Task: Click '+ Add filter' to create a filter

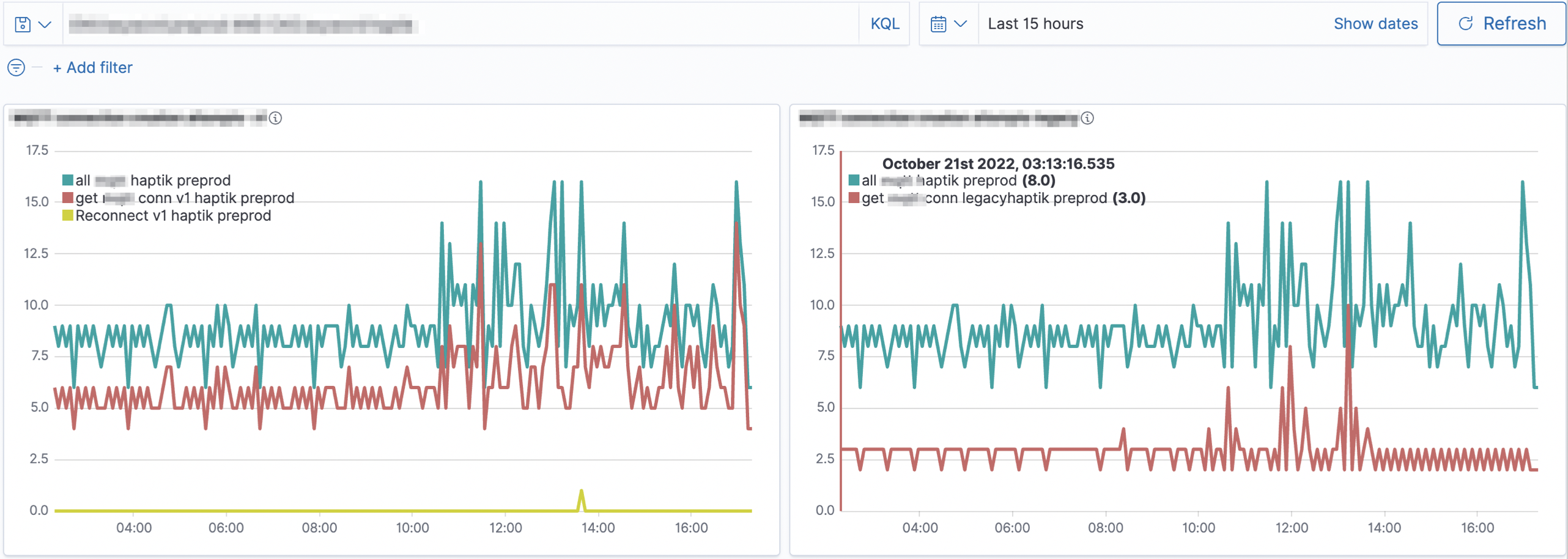Action: point(92,67)
